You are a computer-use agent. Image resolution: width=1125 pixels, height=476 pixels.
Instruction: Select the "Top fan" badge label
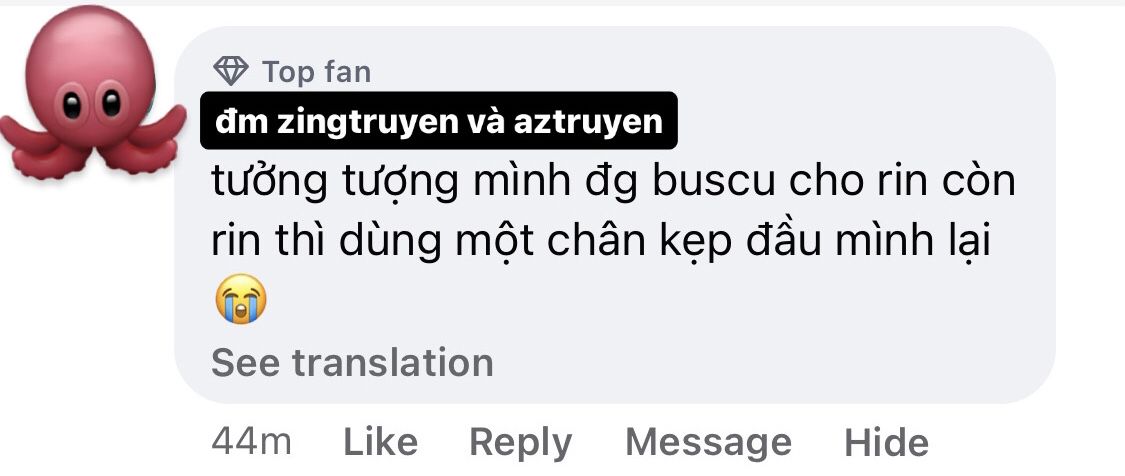[x=316, y=72]
